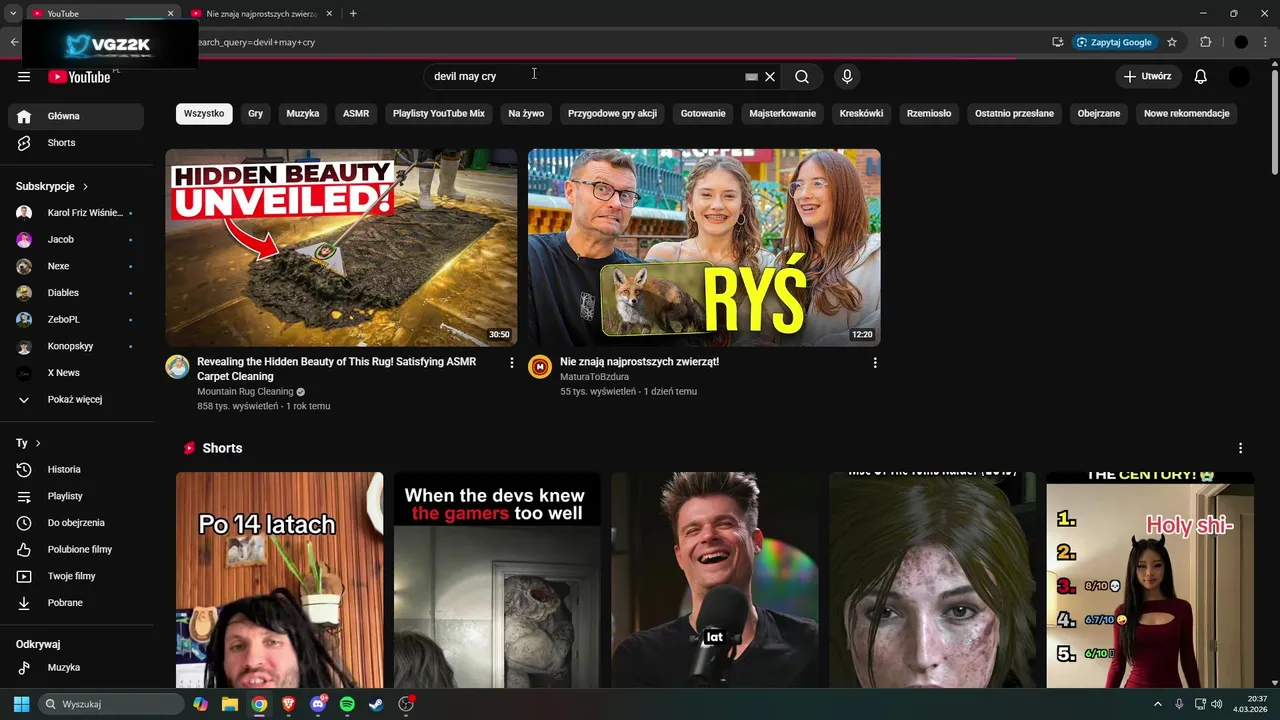The width and height of the screenshot is (1280, 720).
Task: Open more options for MaturaToBzdura video
Action: click(875, 363)
